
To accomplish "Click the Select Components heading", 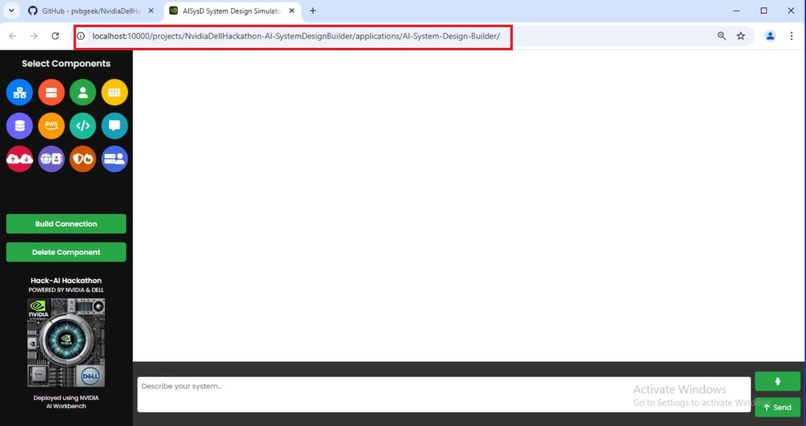I will click(66, 64).
